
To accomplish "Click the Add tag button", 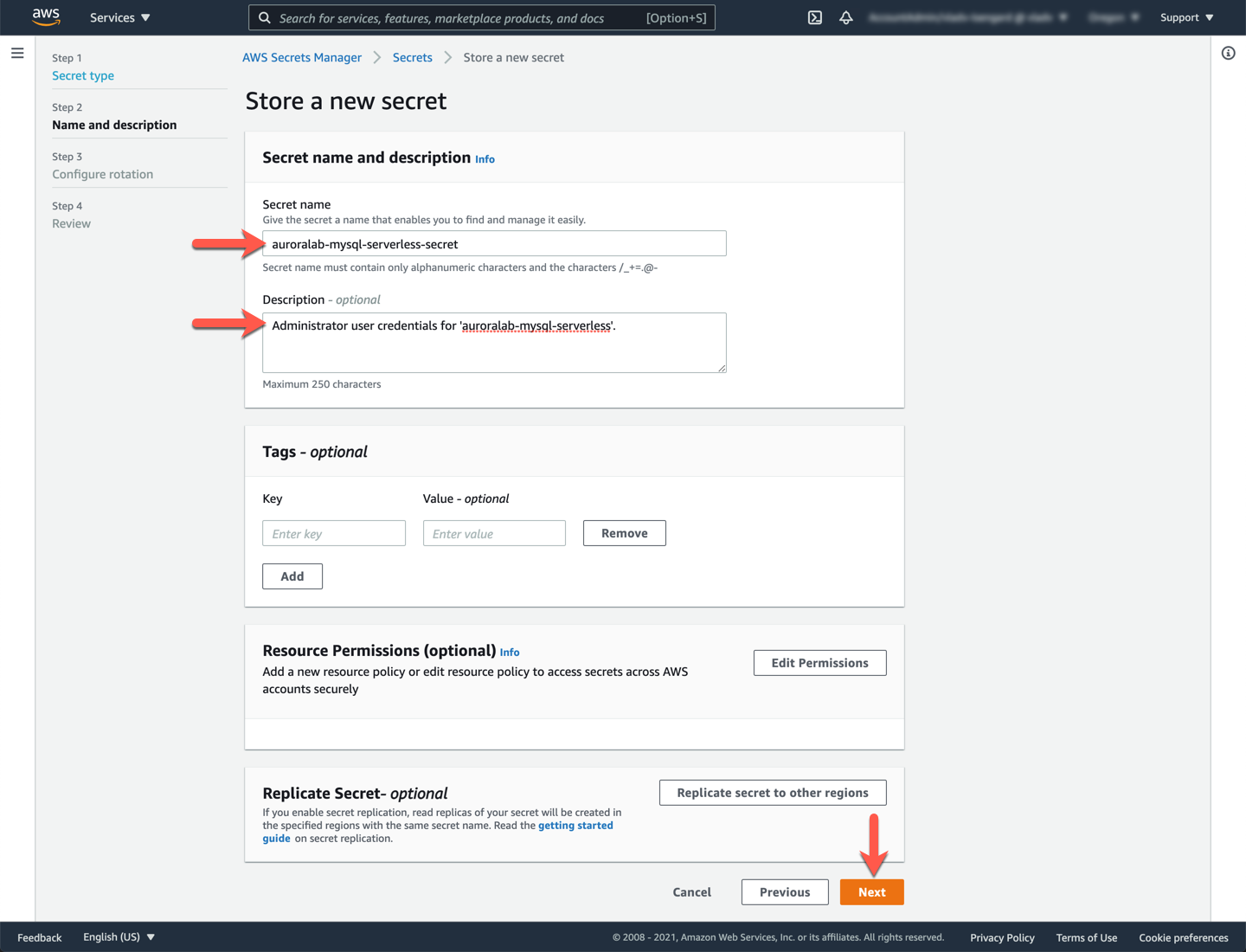I will 292,576.
